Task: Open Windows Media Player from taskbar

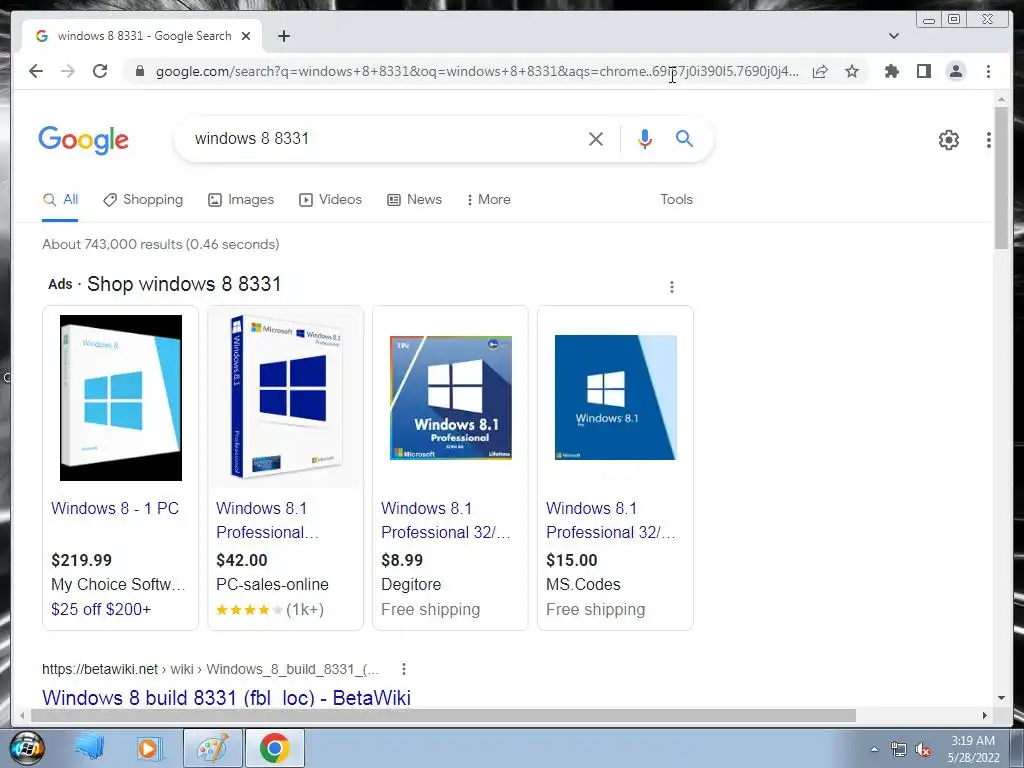Action: [150, 748]
